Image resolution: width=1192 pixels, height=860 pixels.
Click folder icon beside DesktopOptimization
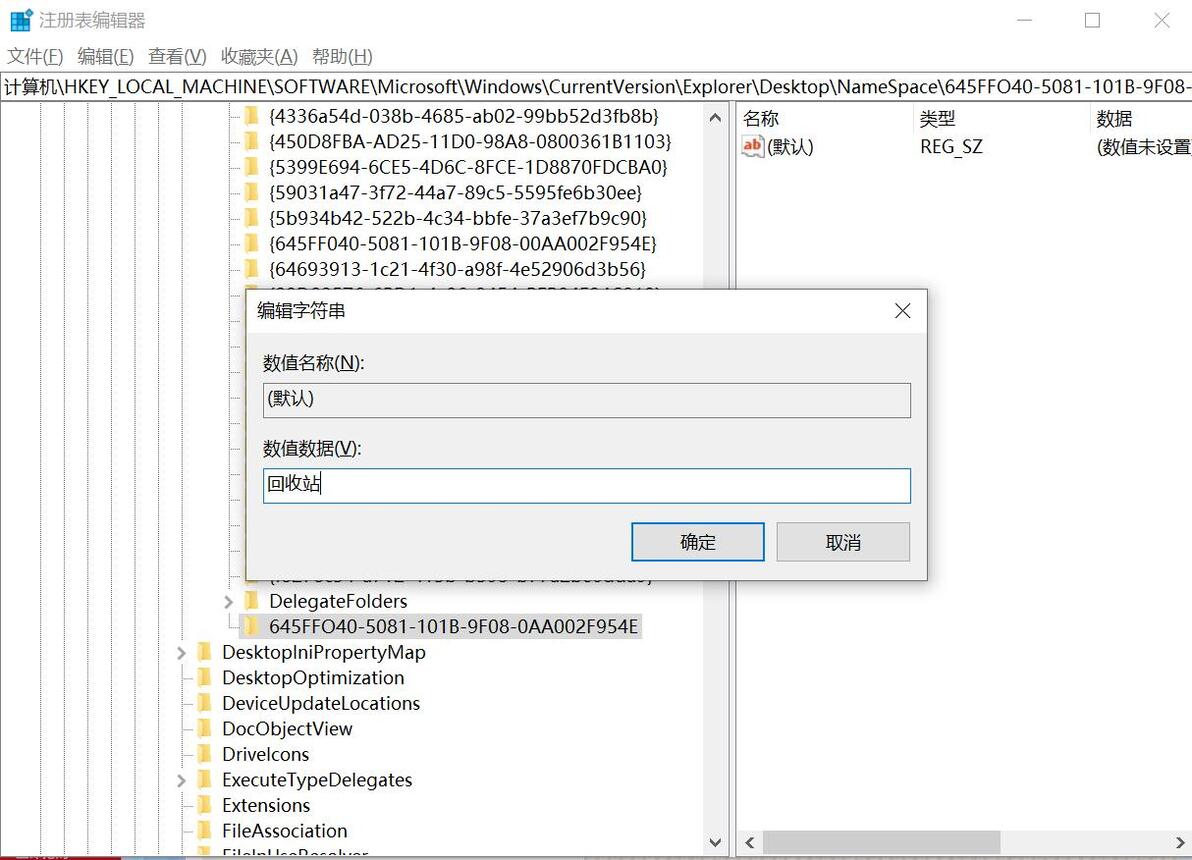(204, 678)
